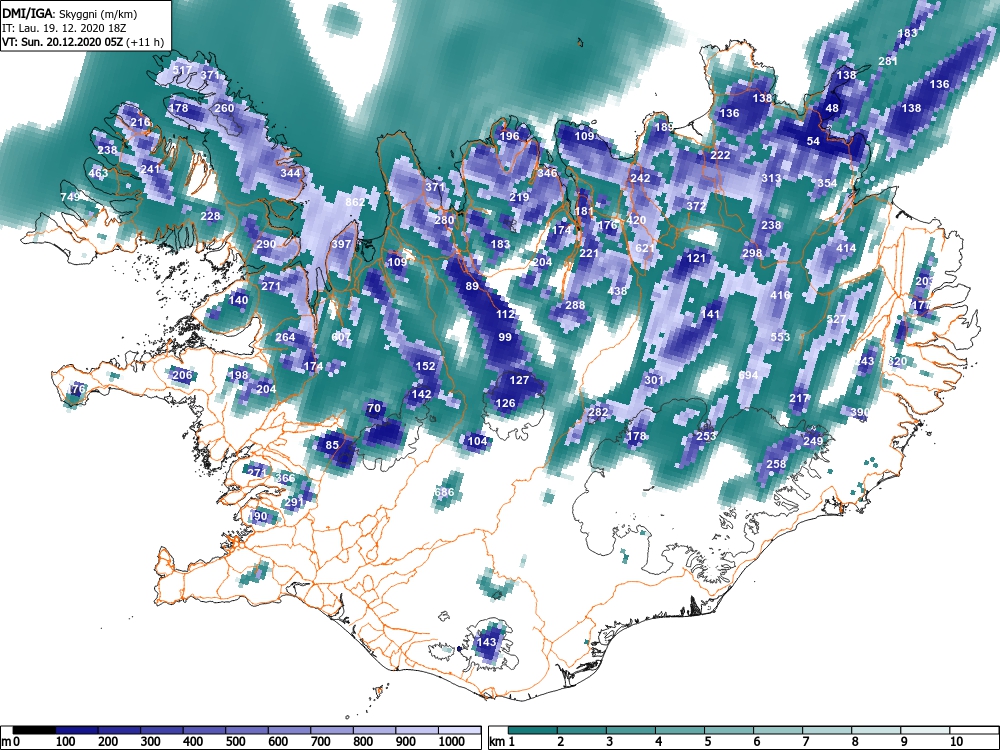Viewport: 1000px width, 750px height.
Task: Click visibility value 112 on the map
Action: pos(505,314)
